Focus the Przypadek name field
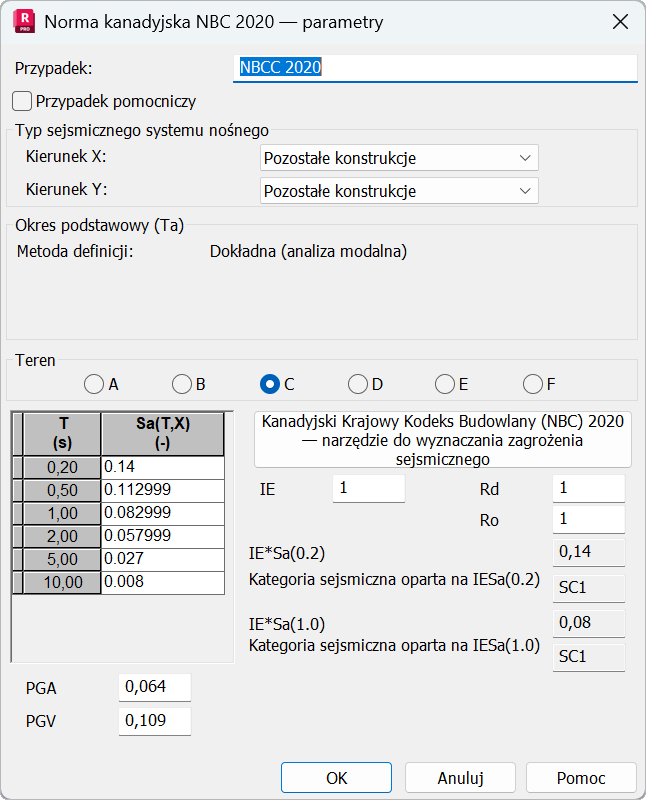The height and width of the screenshot is (800, 646). tap(435, 68)
